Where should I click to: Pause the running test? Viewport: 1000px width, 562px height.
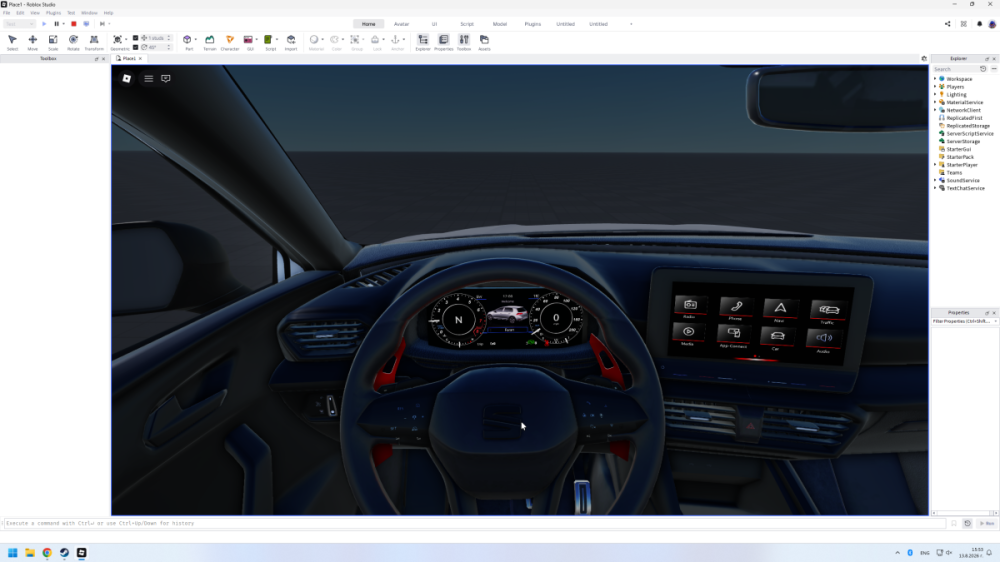56,24
